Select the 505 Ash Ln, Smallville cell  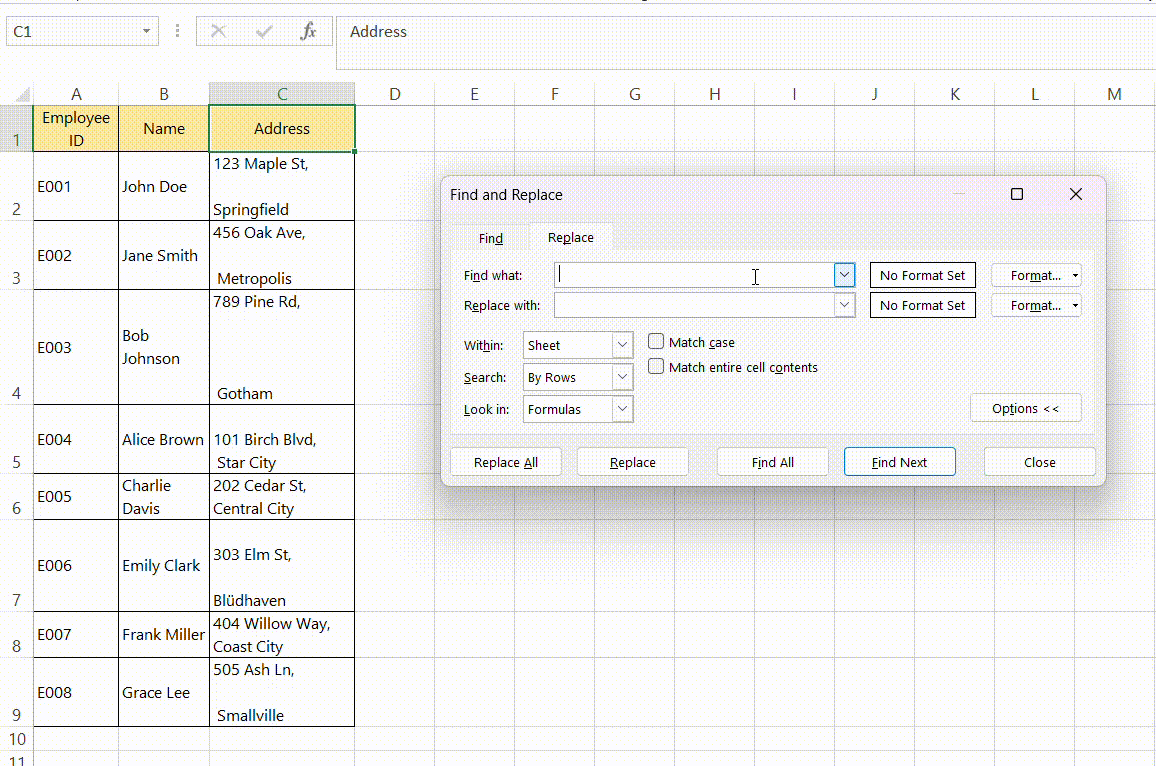[282, 692]
